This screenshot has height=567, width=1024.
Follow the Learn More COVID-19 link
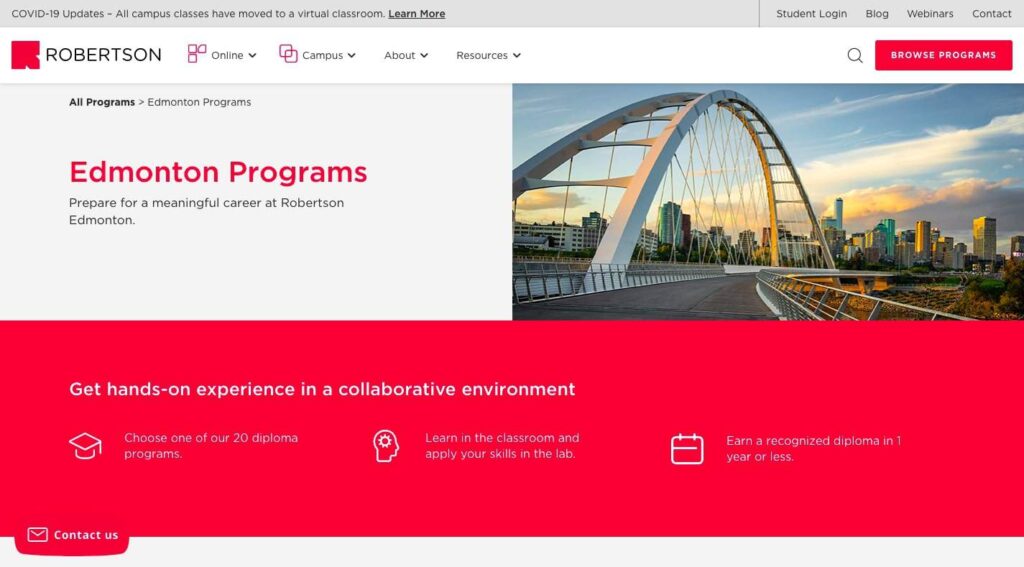417,14
